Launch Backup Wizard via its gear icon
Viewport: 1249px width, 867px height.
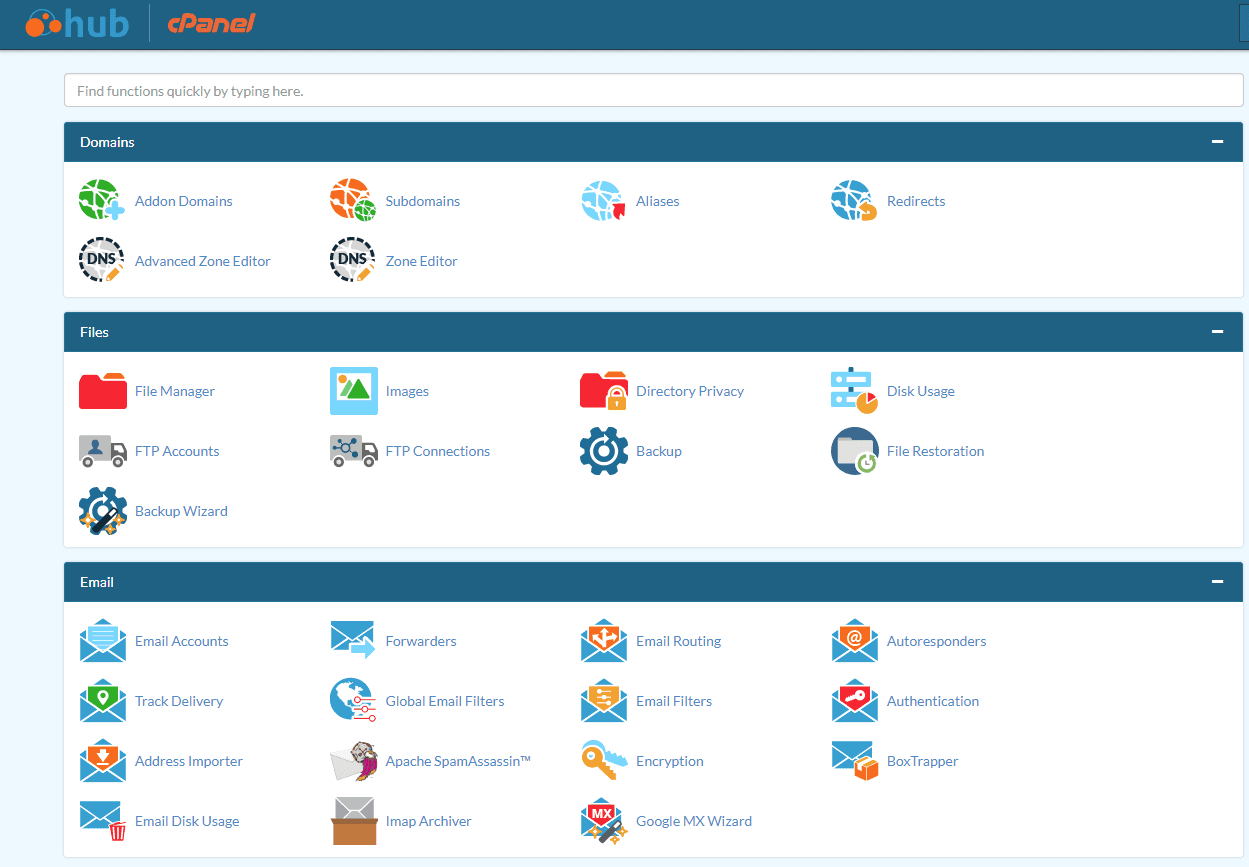click(102, 510)
